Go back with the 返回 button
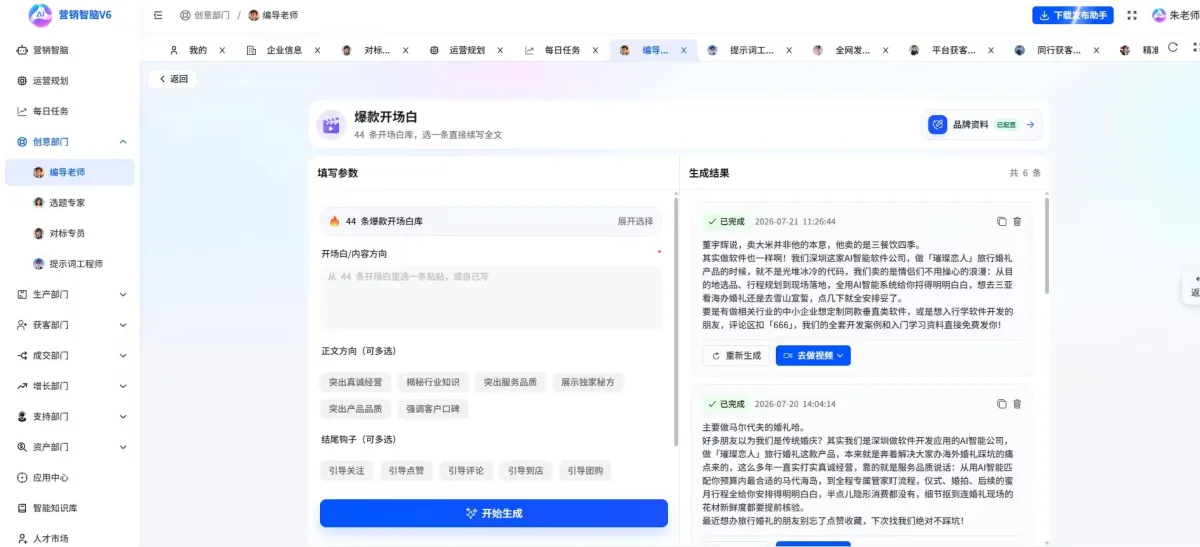The width and height of the screenshot is (1200, 547). click(173, 78)
